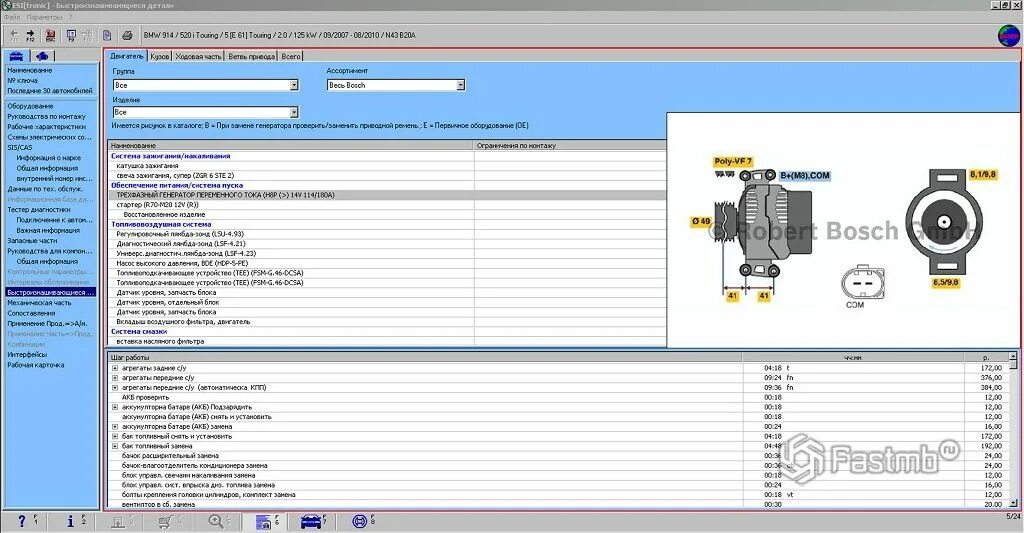Click the shopping cart icon in bottom bar

[166, 521]
